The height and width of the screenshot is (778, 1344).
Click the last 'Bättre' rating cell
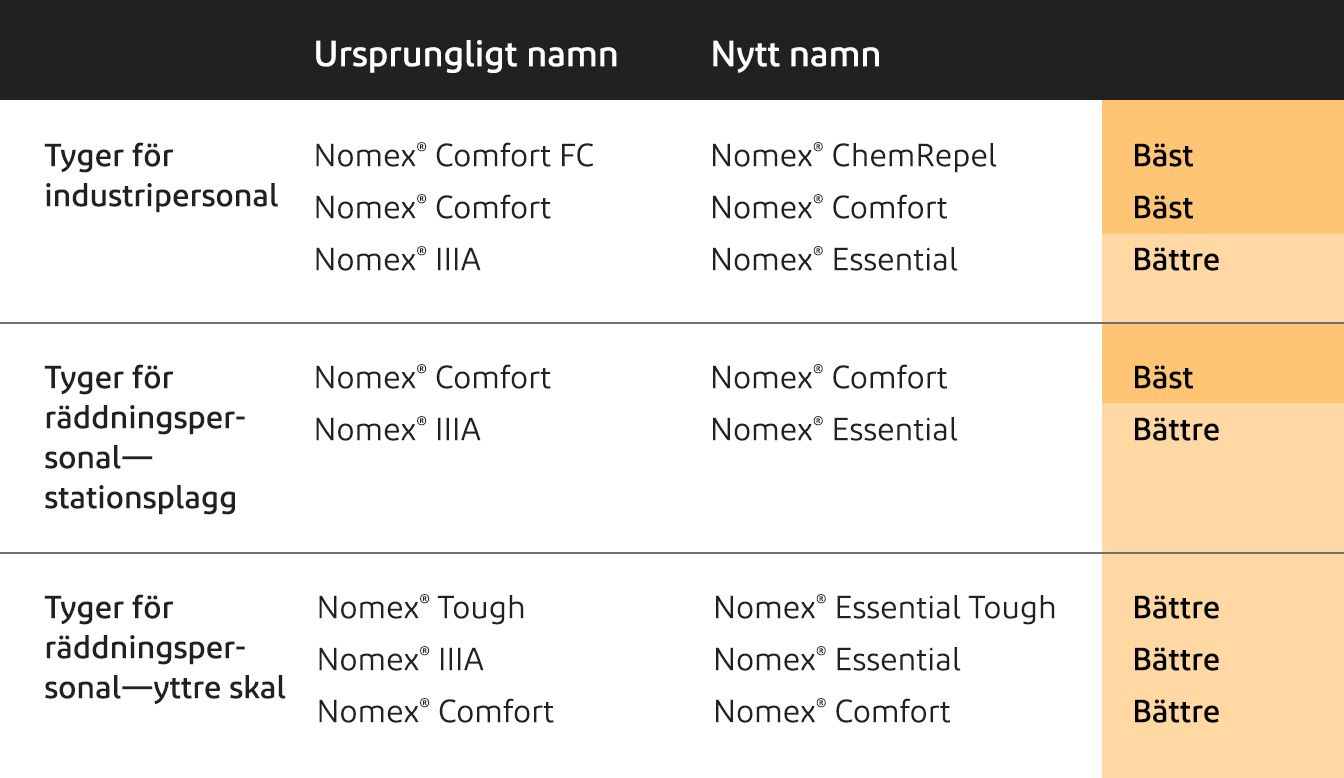(x=1176, y=712)
